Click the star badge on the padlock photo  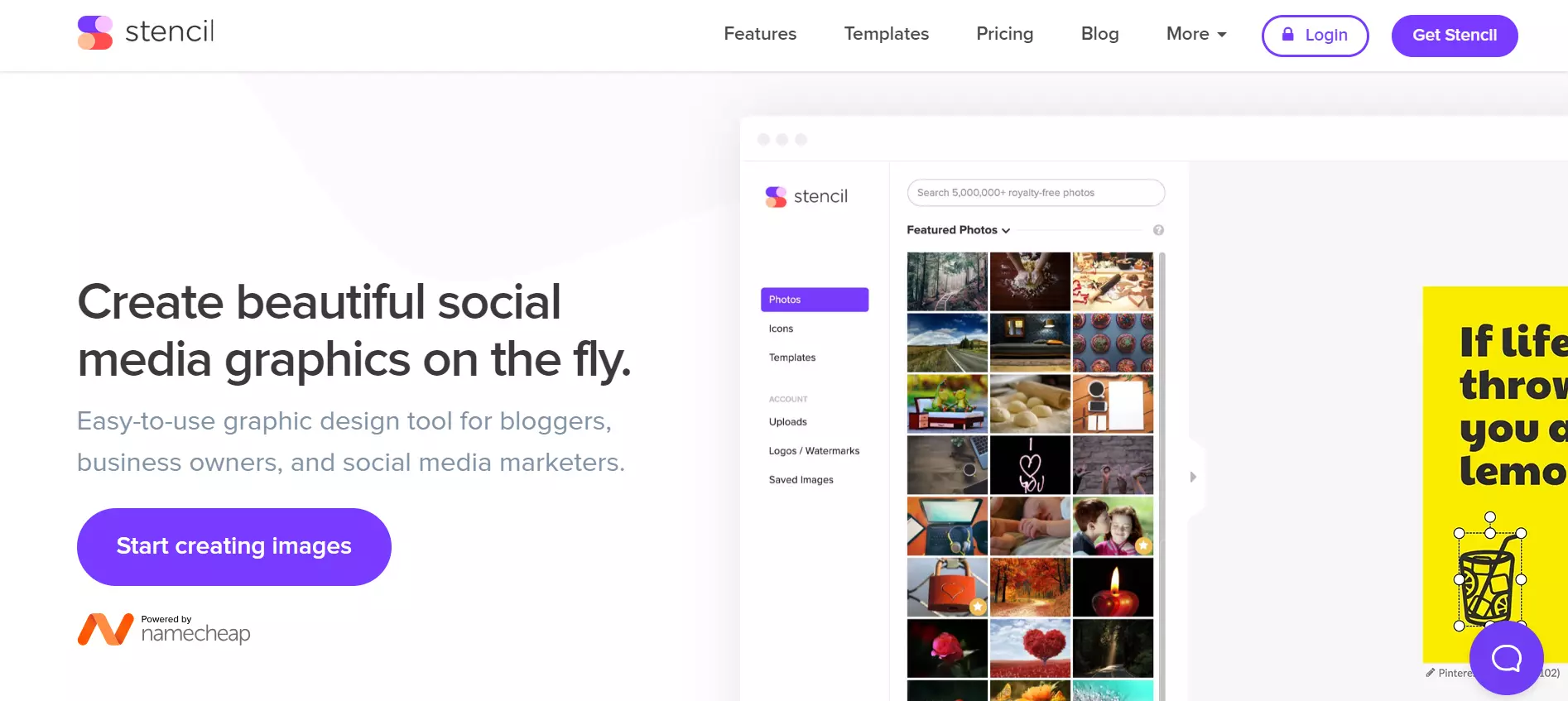click(978, 607)
